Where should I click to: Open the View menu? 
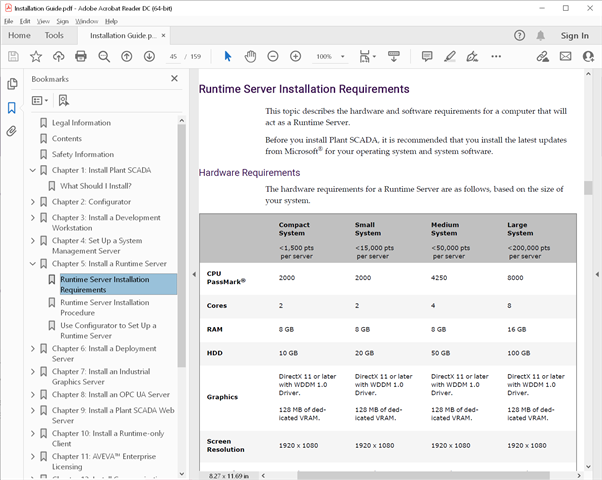(x=43, y=21)
